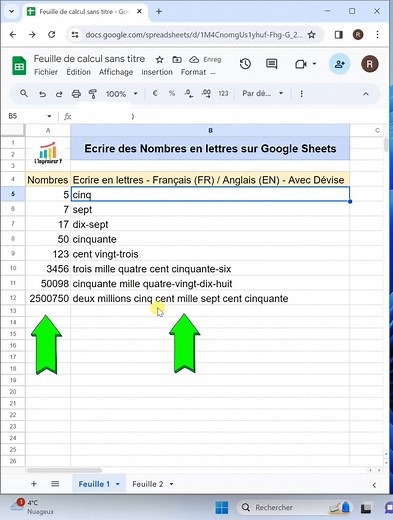
Task: Increase decimal places
Action: (206, 94)
